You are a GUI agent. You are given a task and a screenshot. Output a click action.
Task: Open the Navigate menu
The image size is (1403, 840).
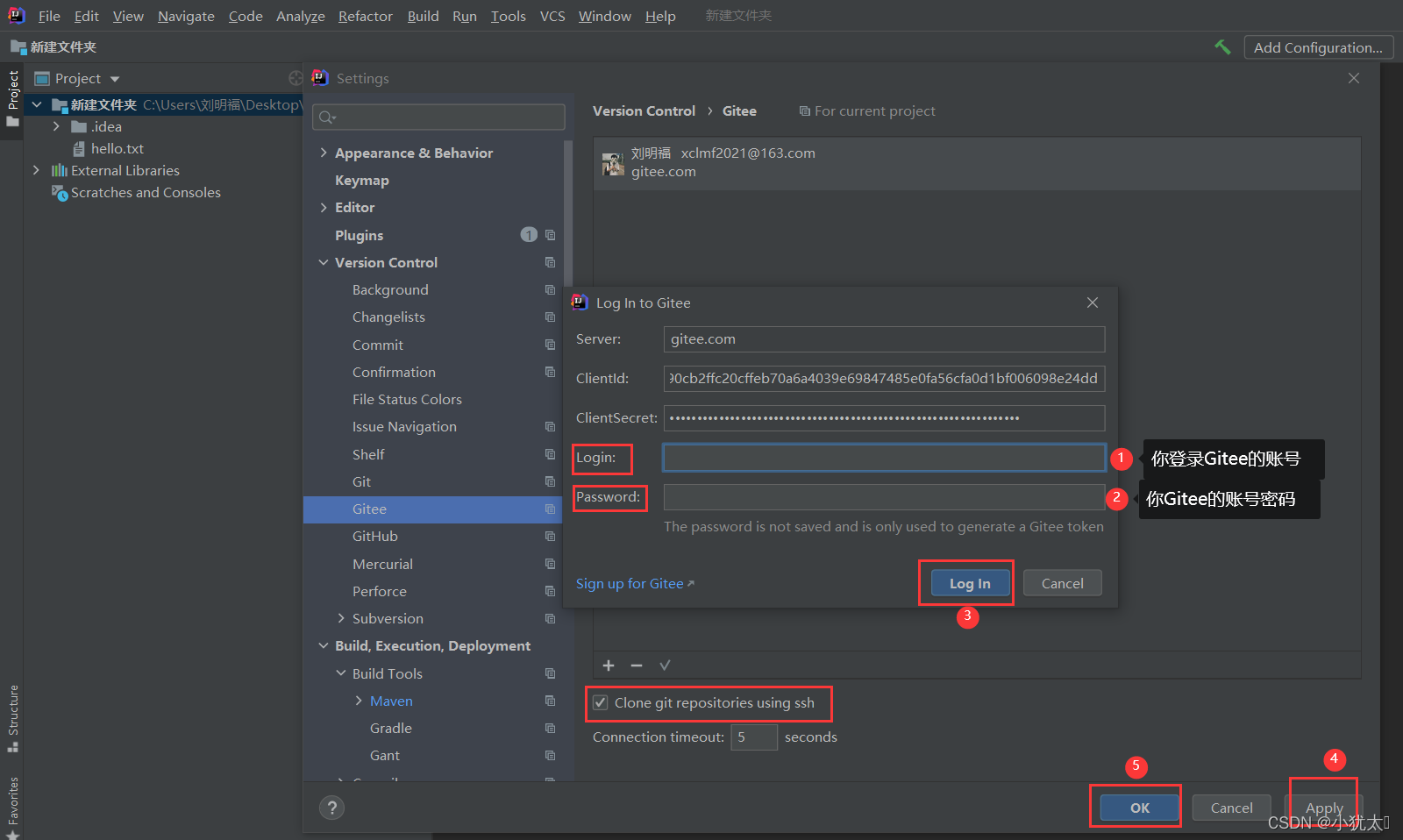[186, 16]
